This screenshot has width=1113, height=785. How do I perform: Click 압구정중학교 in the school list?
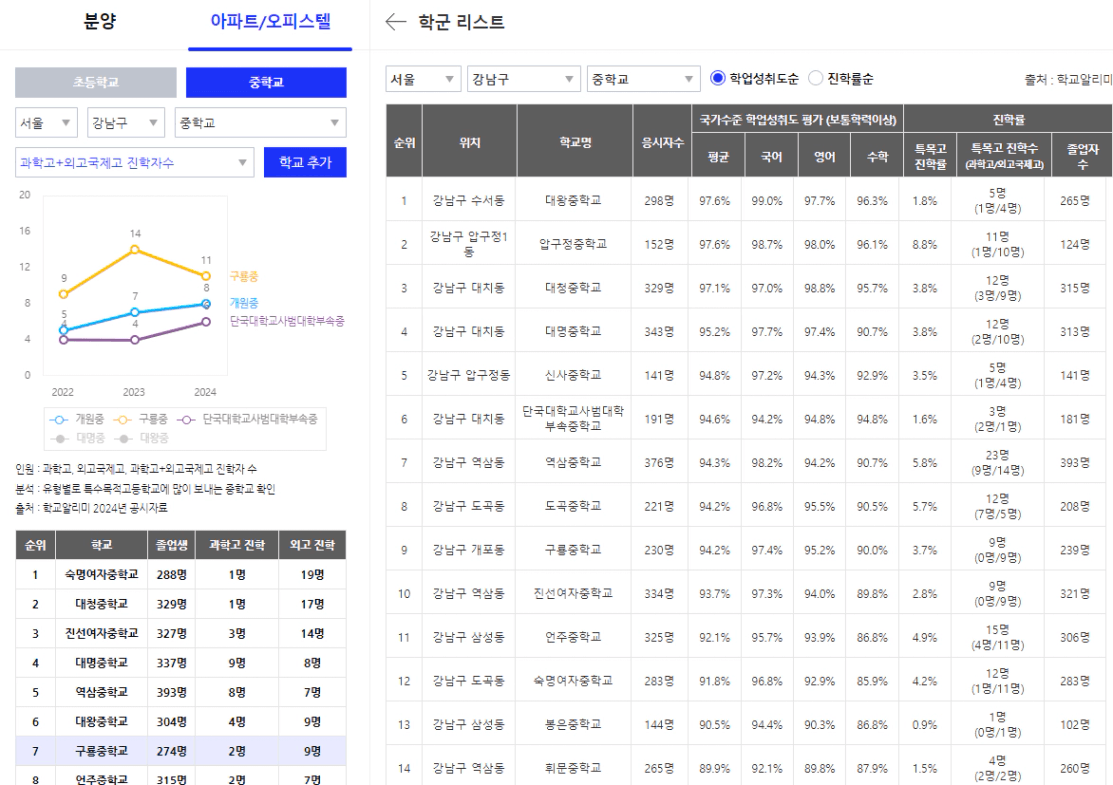coord(573,244)
